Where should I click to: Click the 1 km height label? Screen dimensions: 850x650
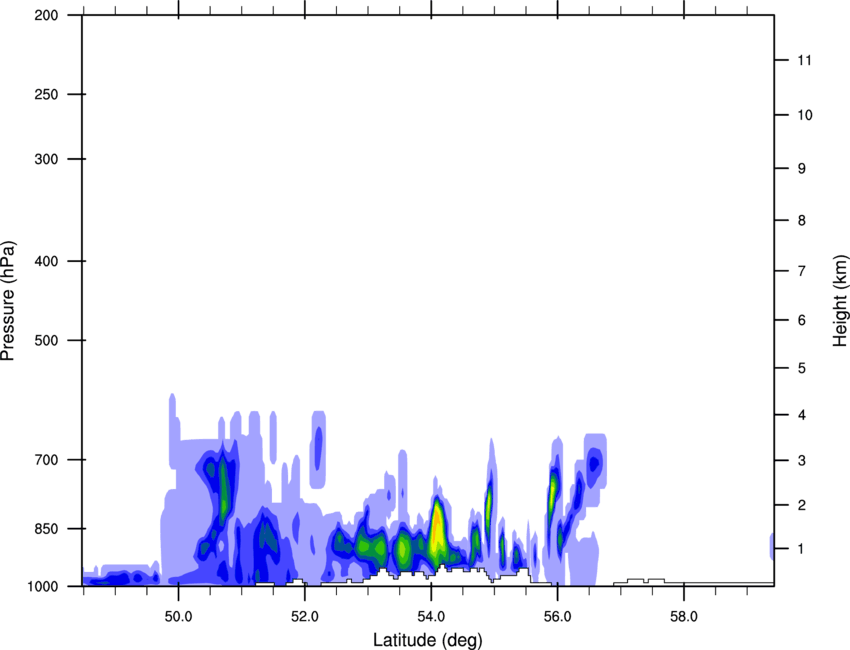point(802,549)
